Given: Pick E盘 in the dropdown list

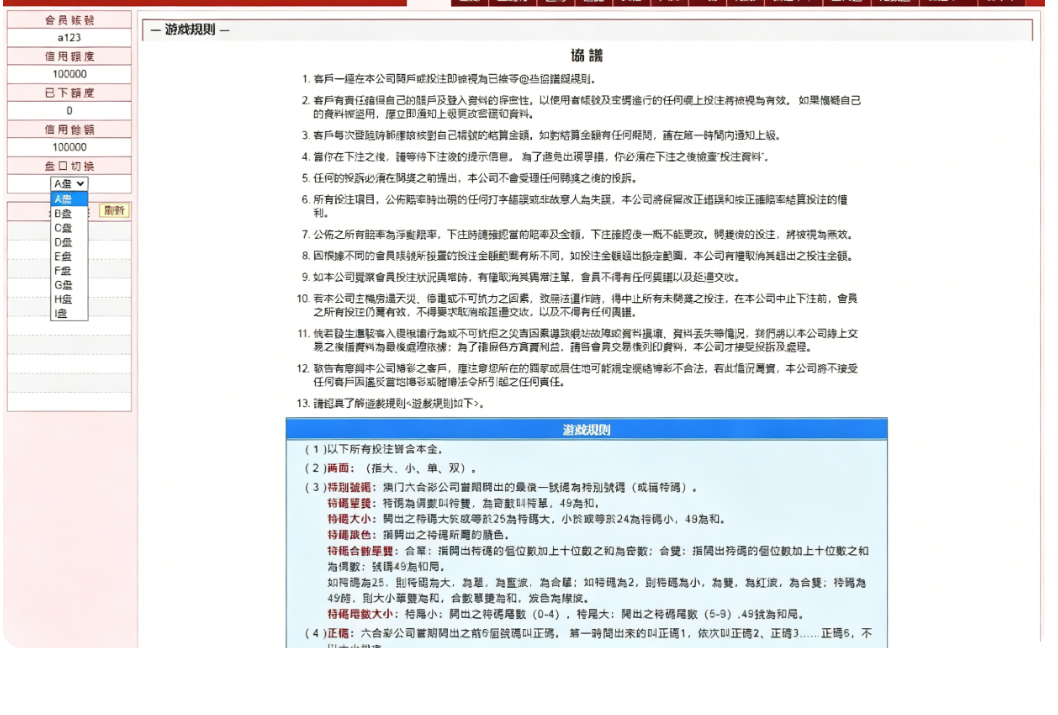Looking at the screenshot, I should click(x=69, y=256).
